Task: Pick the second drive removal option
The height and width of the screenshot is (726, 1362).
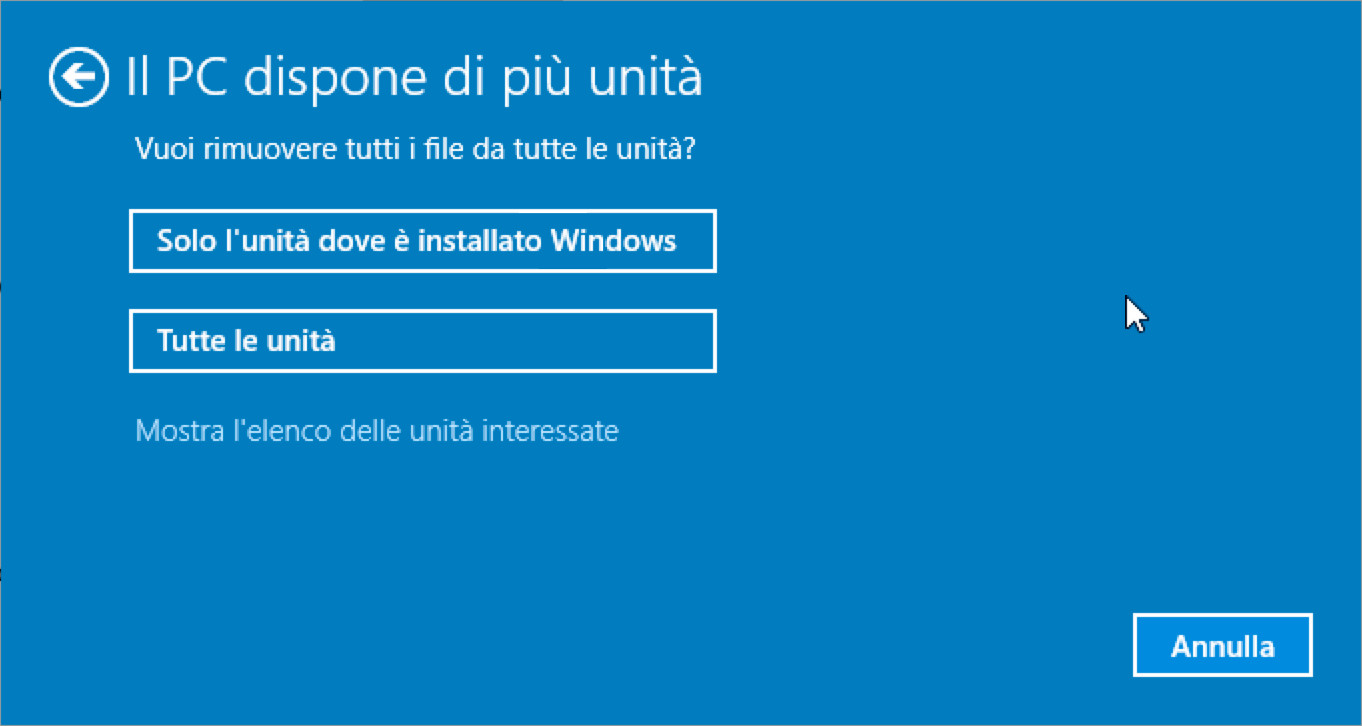Action: click(422, 341)
